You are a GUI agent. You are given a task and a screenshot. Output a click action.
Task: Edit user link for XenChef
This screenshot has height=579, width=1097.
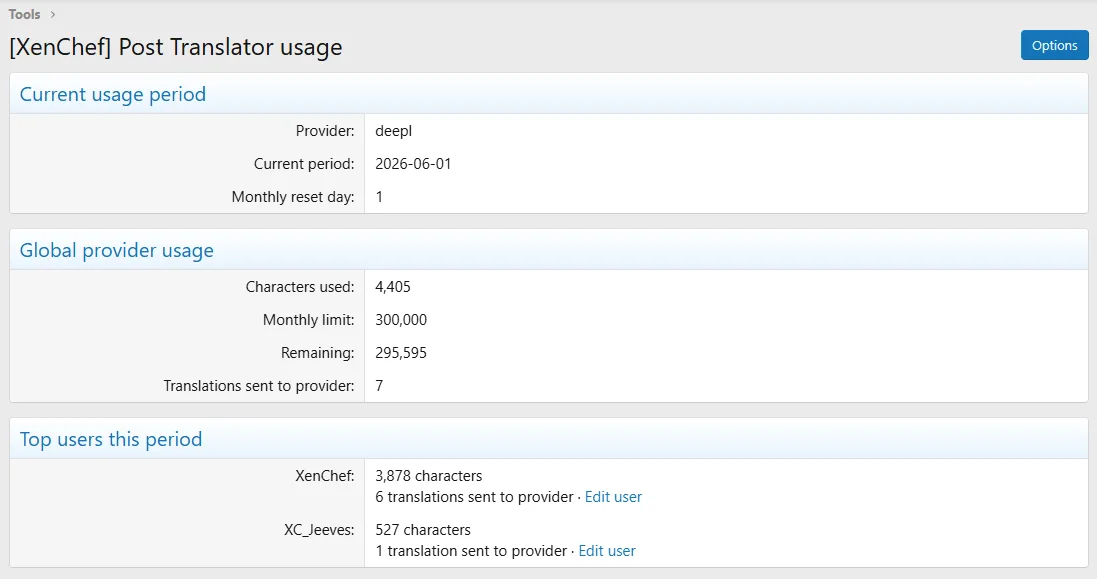(x=613, y=497)
